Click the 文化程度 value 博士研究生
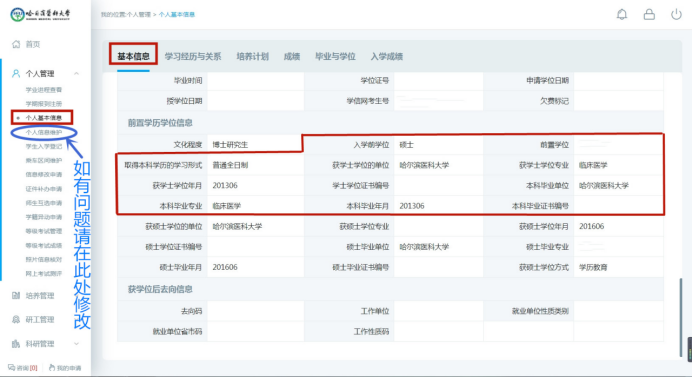Viewport: 693px width, 377px height. click(230, 145)
